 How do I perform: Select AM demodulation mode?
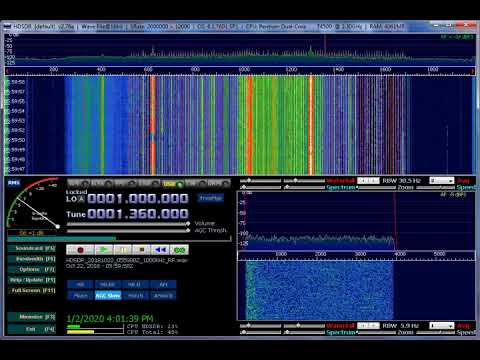(79, 183)
